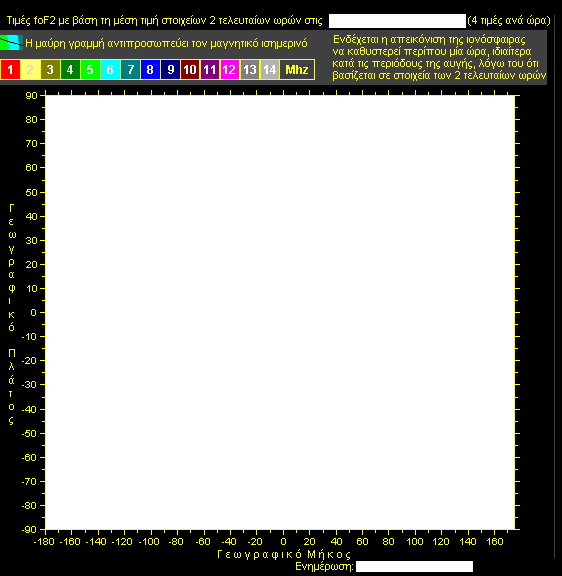Select the light gray 14 MHz swatch
The width and height of the screenshot is (562, 576).
[270, 69]
